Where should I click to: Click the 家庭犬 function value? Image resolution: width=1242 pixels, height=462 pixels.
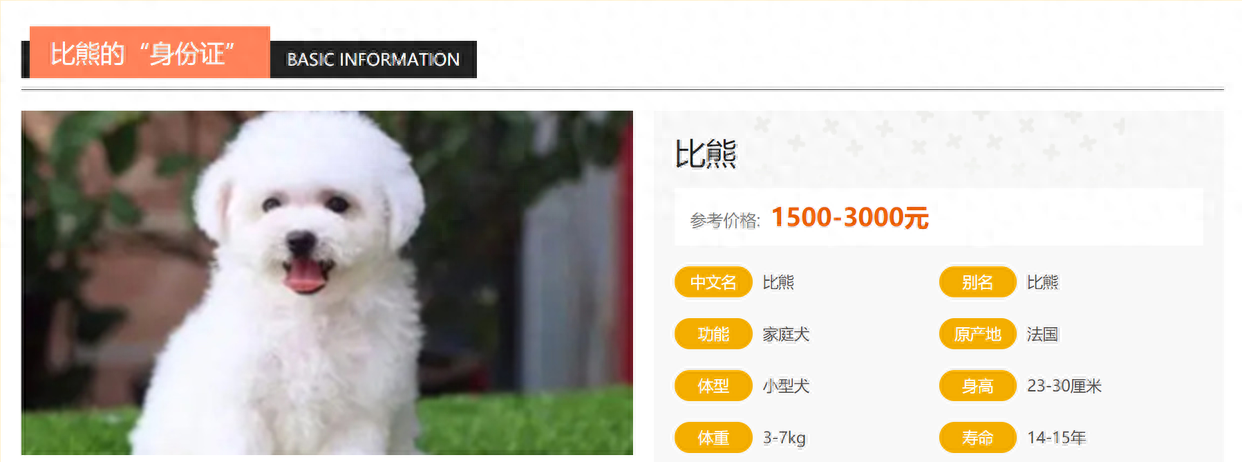[786, 334]
